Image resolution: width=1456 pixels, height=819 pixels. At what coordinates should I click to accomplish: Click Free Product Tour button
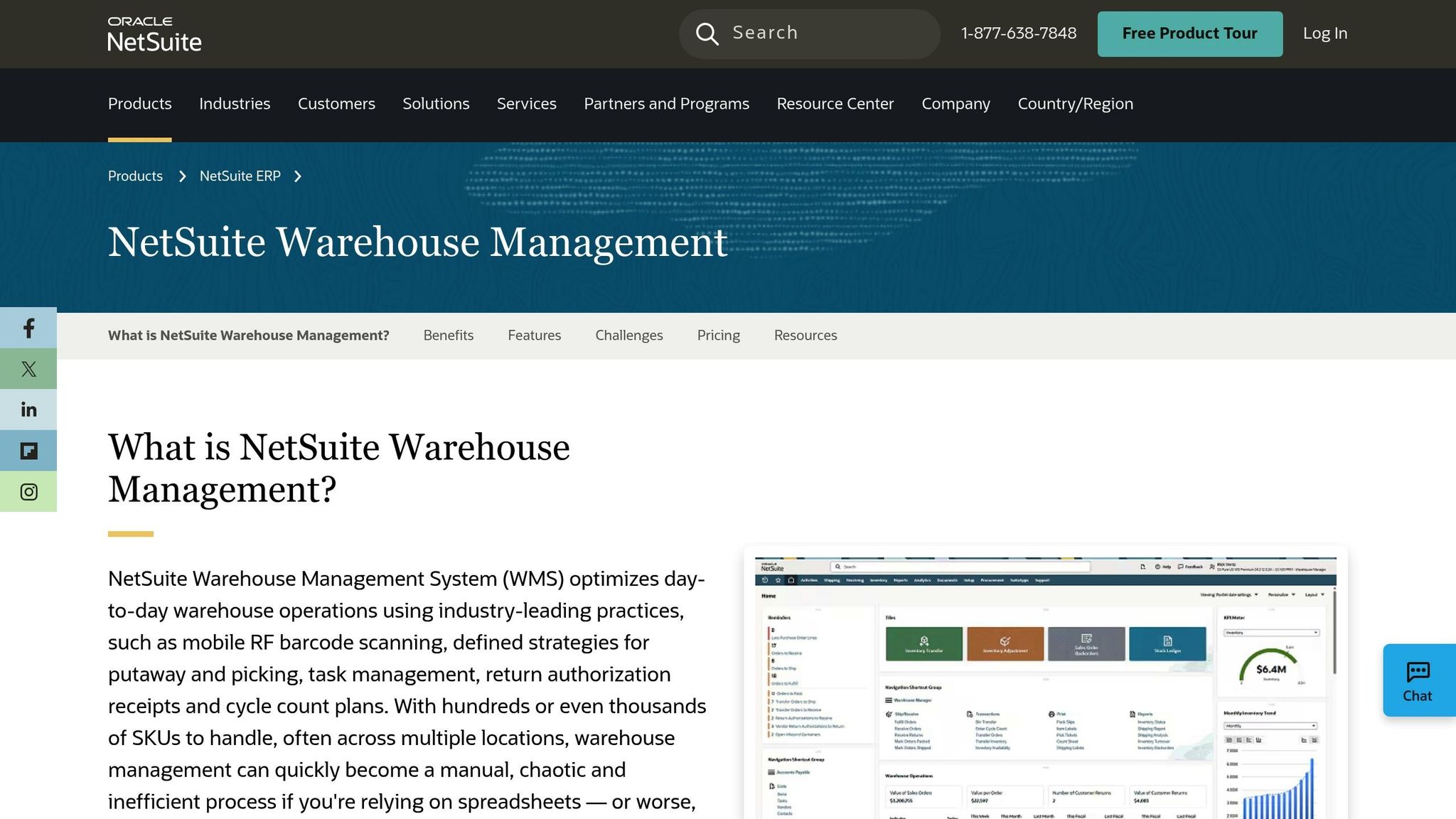(1190, 33)
